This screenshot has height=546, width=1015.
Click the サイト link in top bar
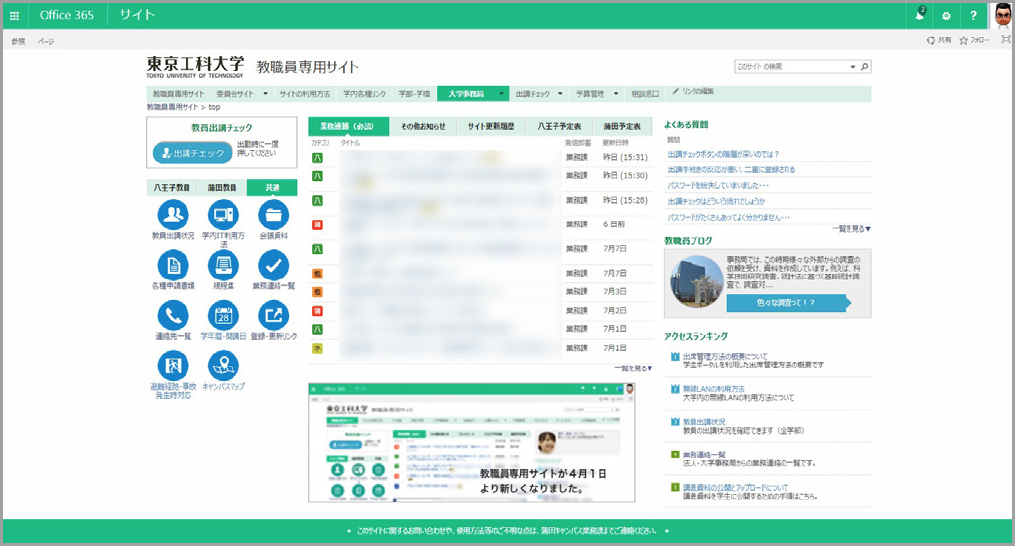(137, 15)
